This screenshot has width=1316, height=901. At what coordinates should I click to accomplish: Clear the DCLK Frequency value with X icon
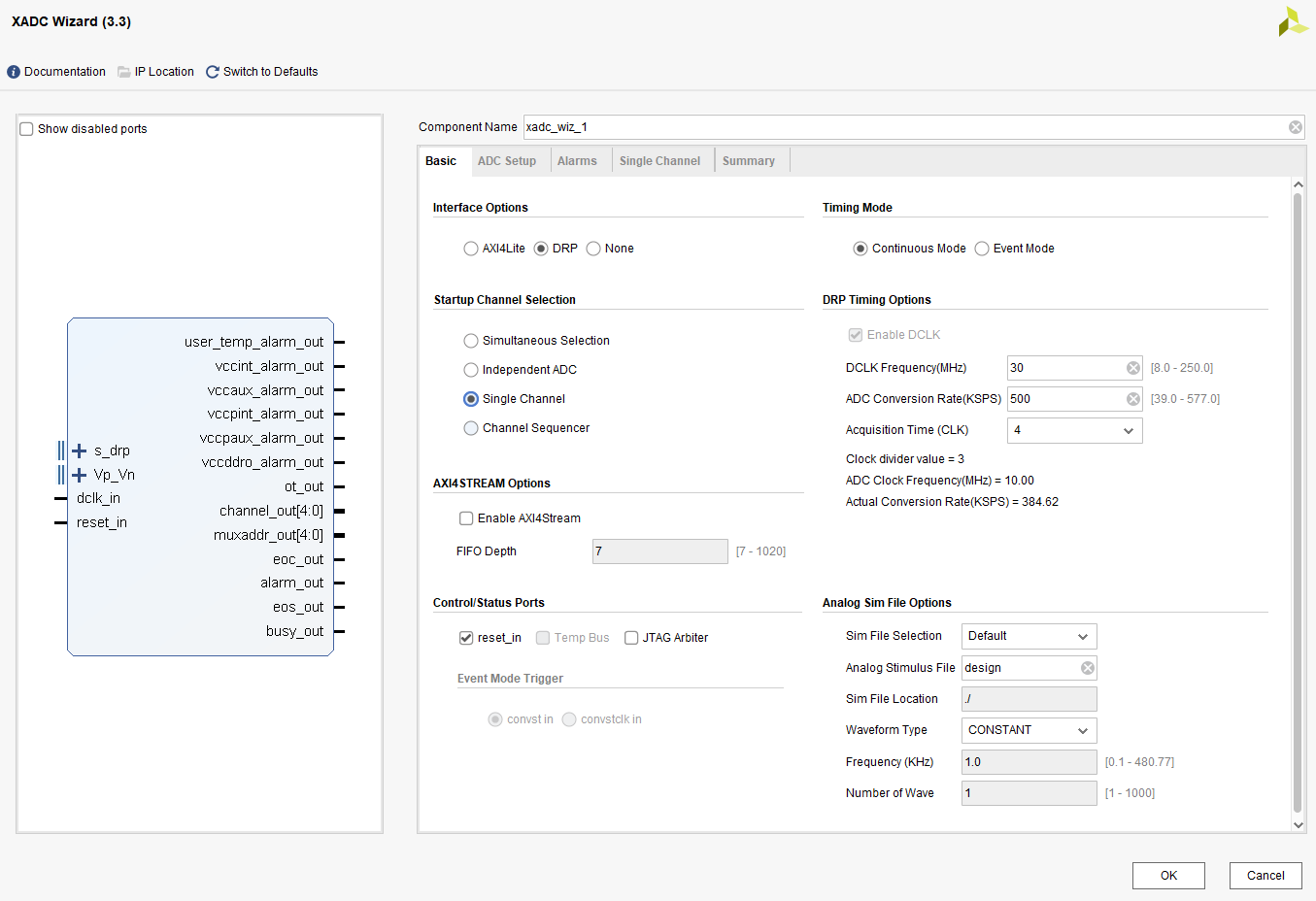(1132, 368)
